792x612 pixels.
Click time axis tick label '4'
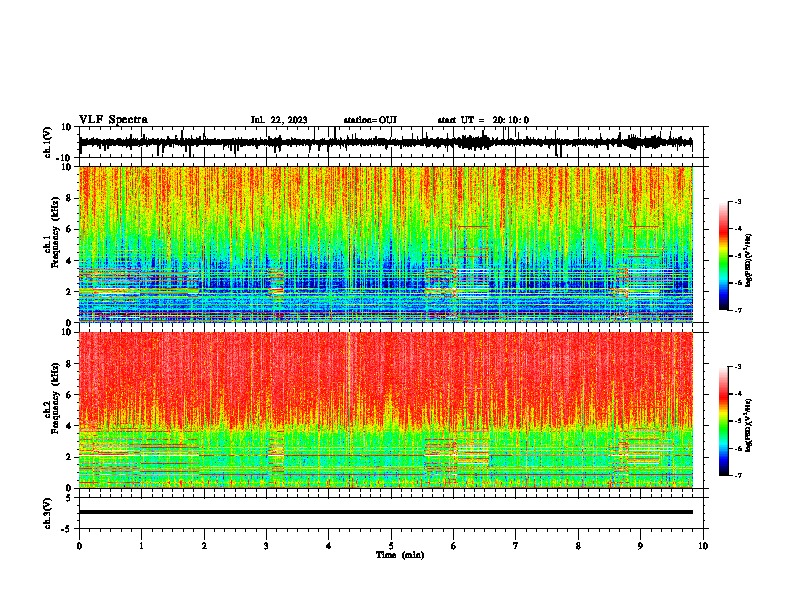[329, 546]
